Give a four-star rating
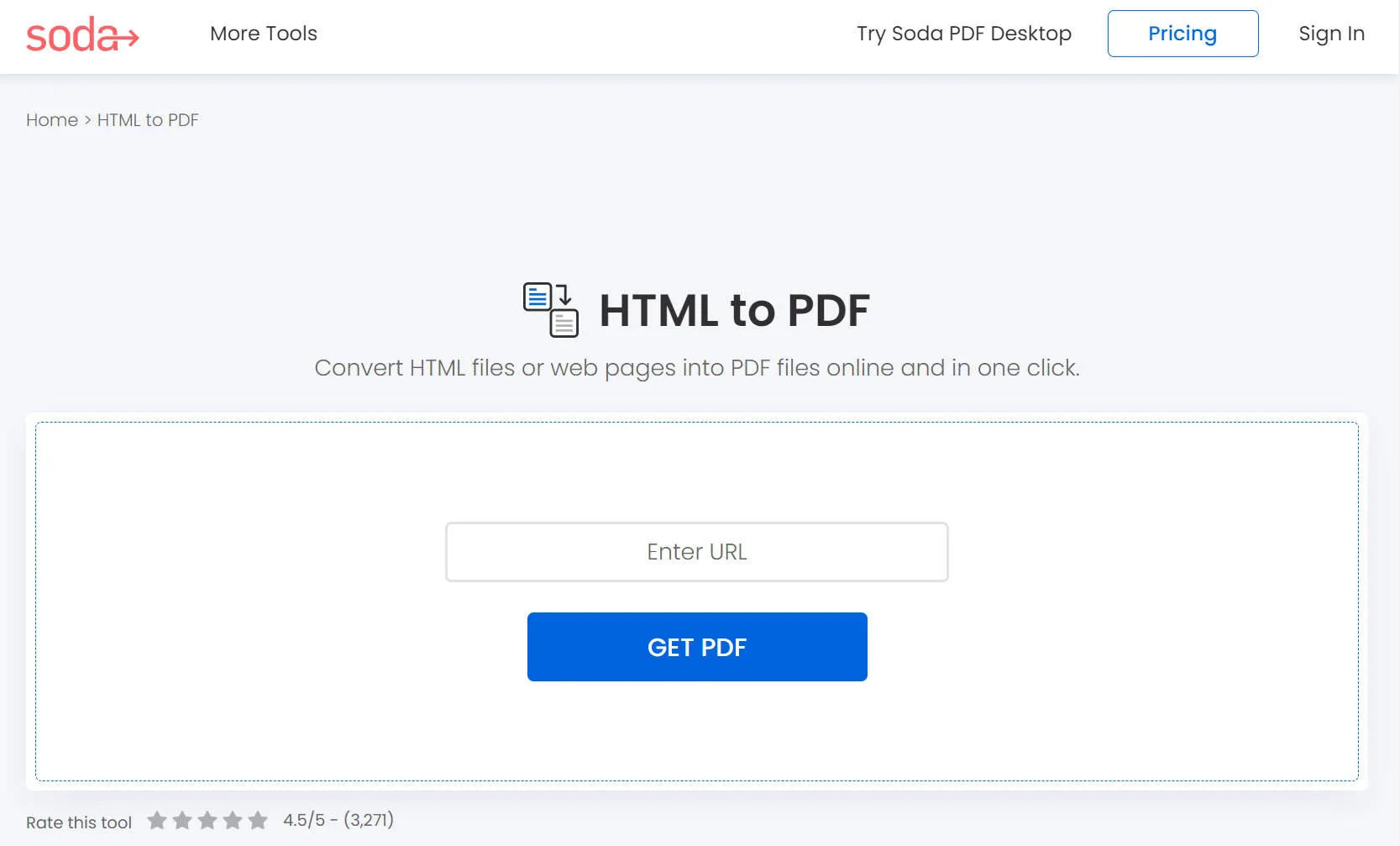1400x846 pixels. pos(232,819)
